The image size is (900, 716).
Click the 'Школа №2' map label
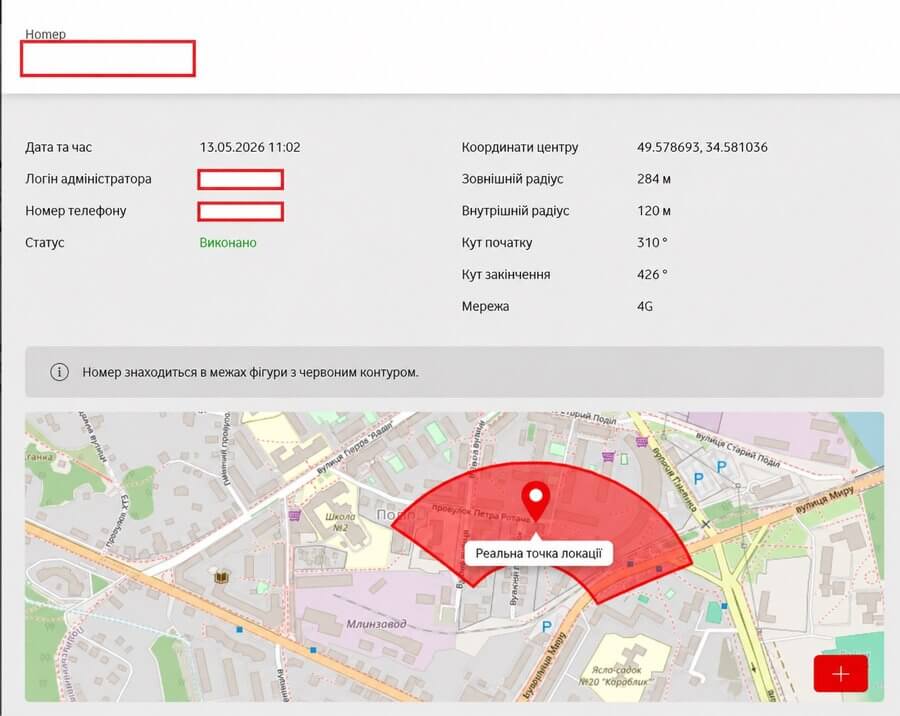tap(340, 521)
